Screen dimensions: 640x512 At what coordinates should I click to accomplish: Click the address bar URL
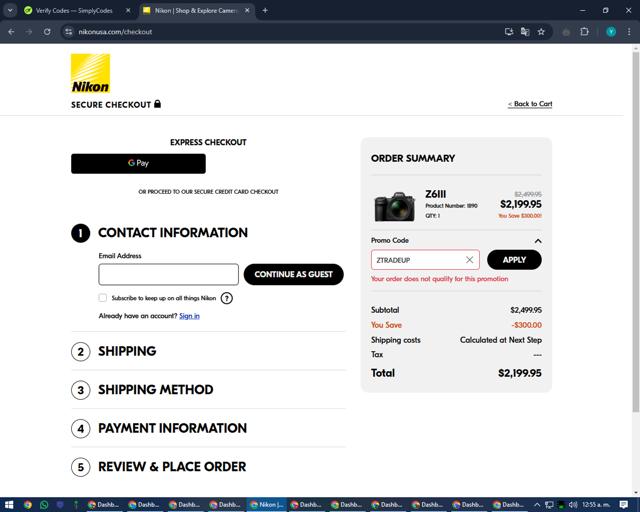point(115,31)
